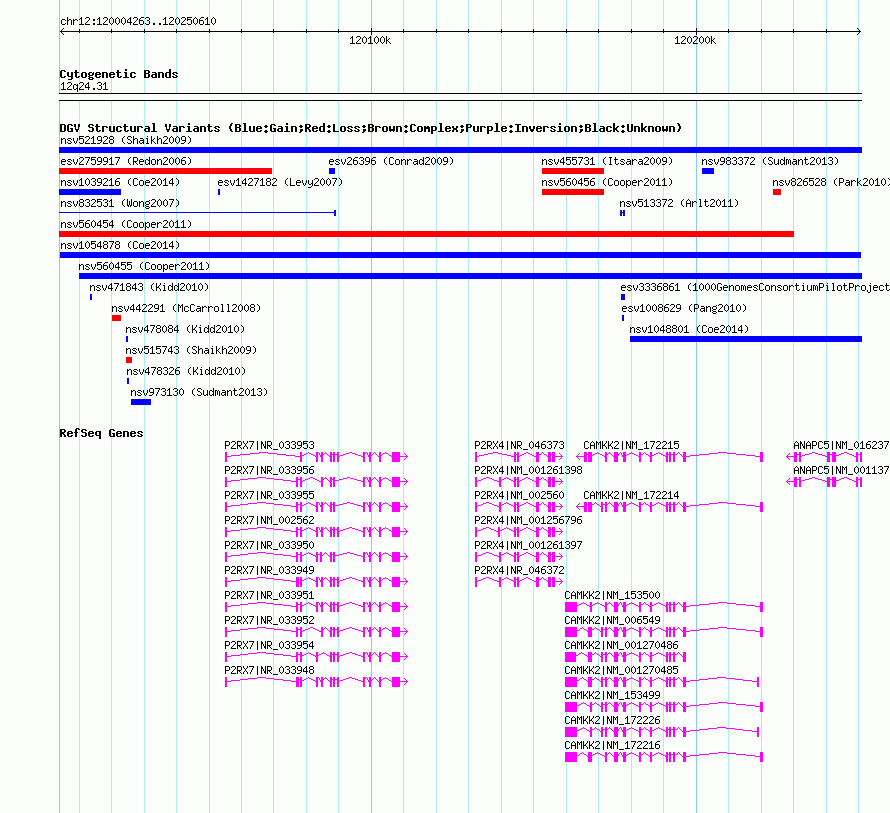Click esv1008629 (Pang2010) label
Image resolution: width=890 pixels, height=813 pixels.
click(684, 308)
